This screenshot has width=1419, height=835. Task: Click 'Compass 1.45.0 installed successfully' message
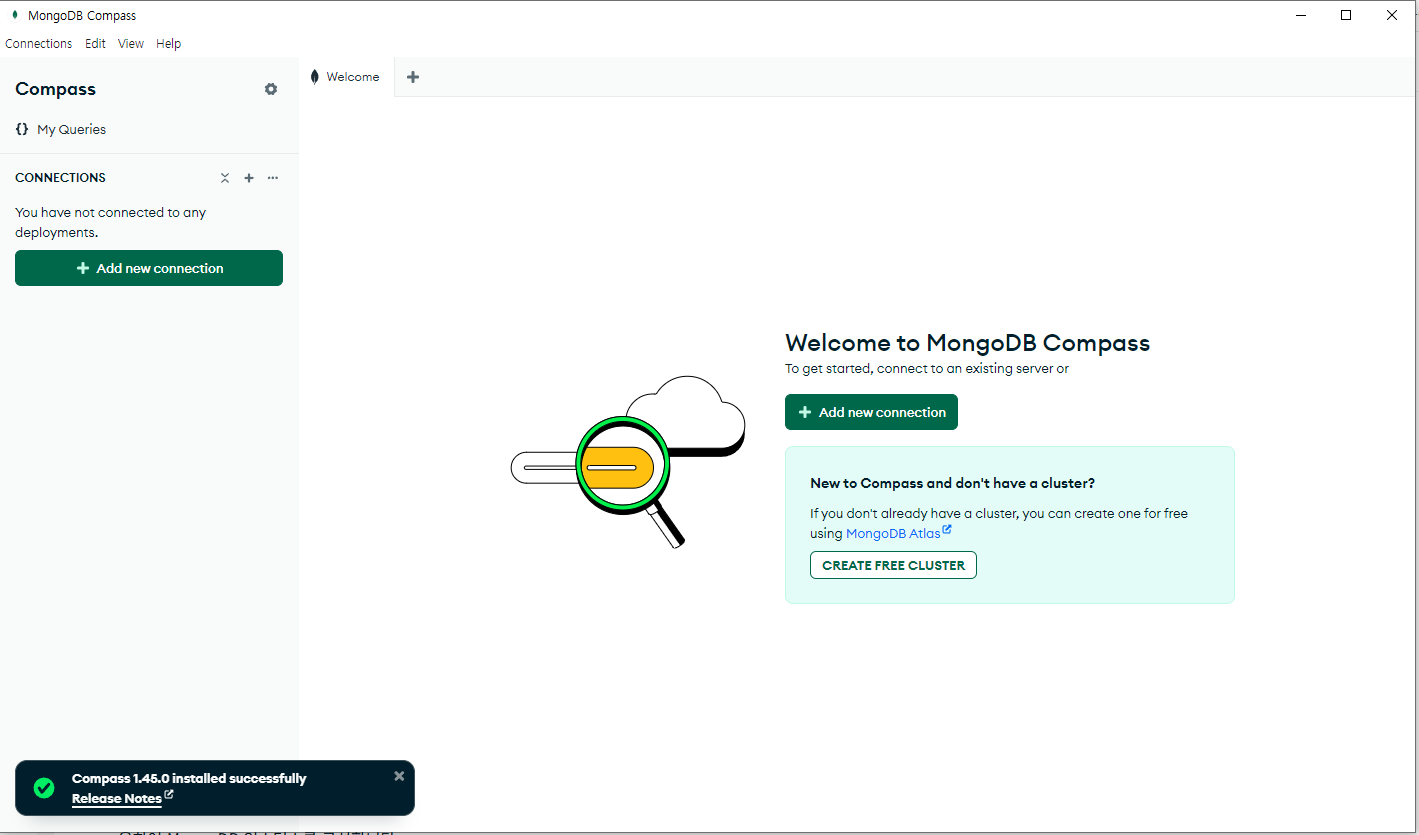[189, 778]
